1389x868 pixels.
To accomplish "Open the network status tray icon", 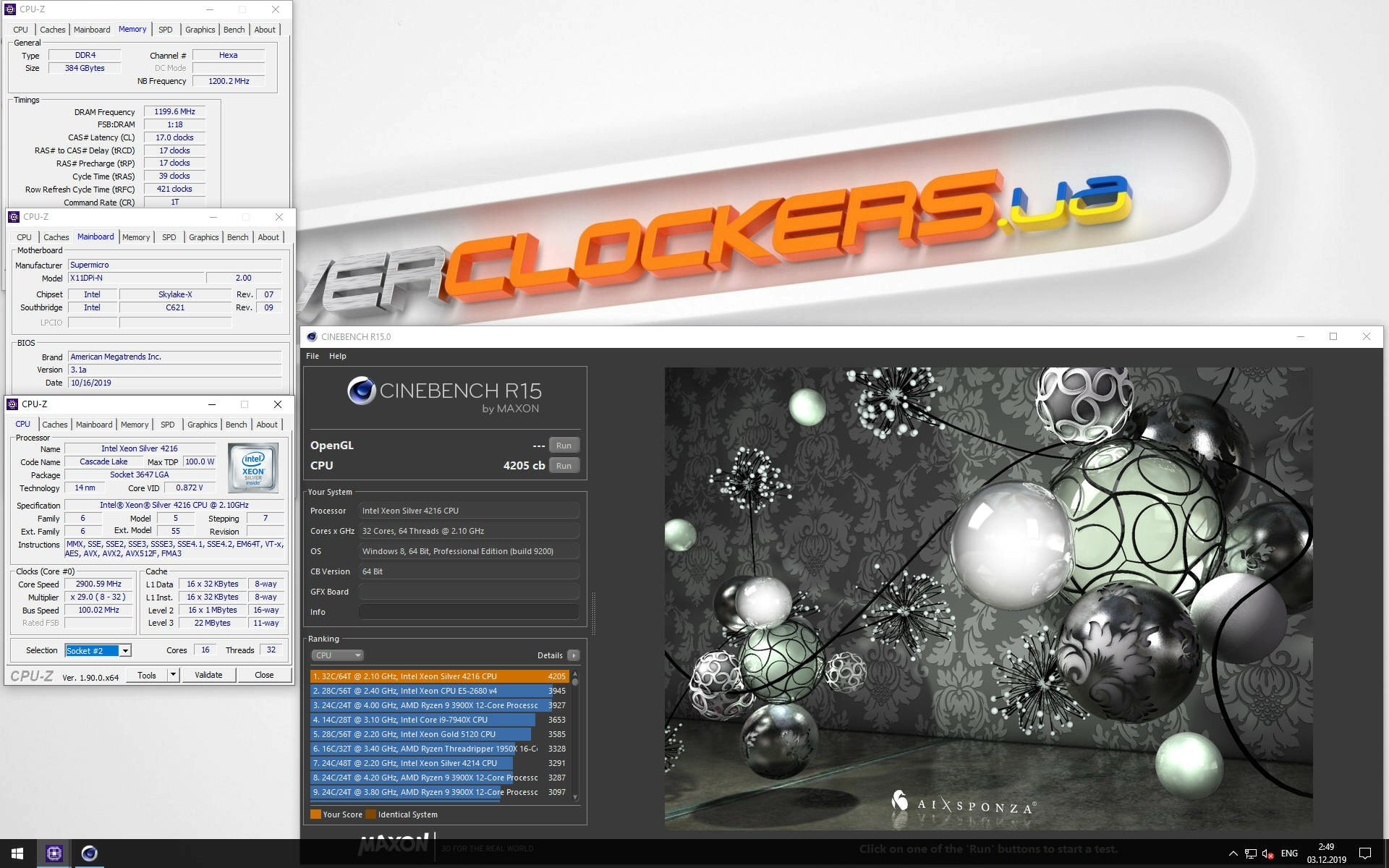I will 1250,854.
